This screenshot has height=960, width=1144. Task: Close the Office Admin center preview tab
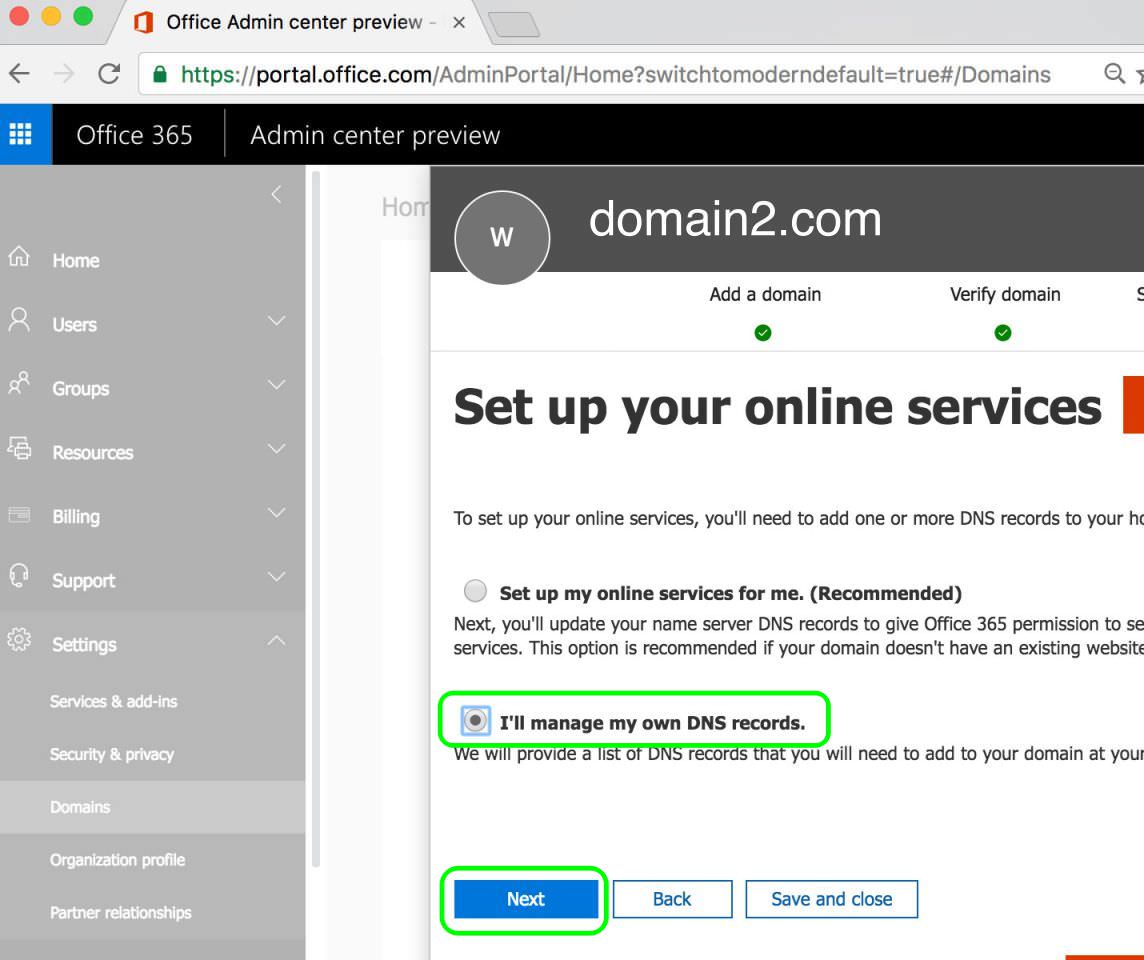click(459, 23)
